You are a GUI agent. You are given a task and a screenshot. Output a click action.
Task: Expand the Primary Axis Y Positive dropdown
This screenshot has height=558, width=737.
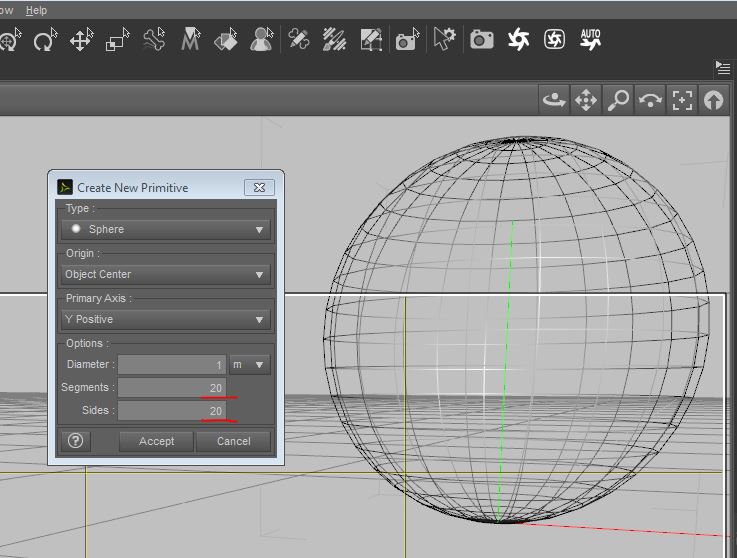(x=166, y=319)
